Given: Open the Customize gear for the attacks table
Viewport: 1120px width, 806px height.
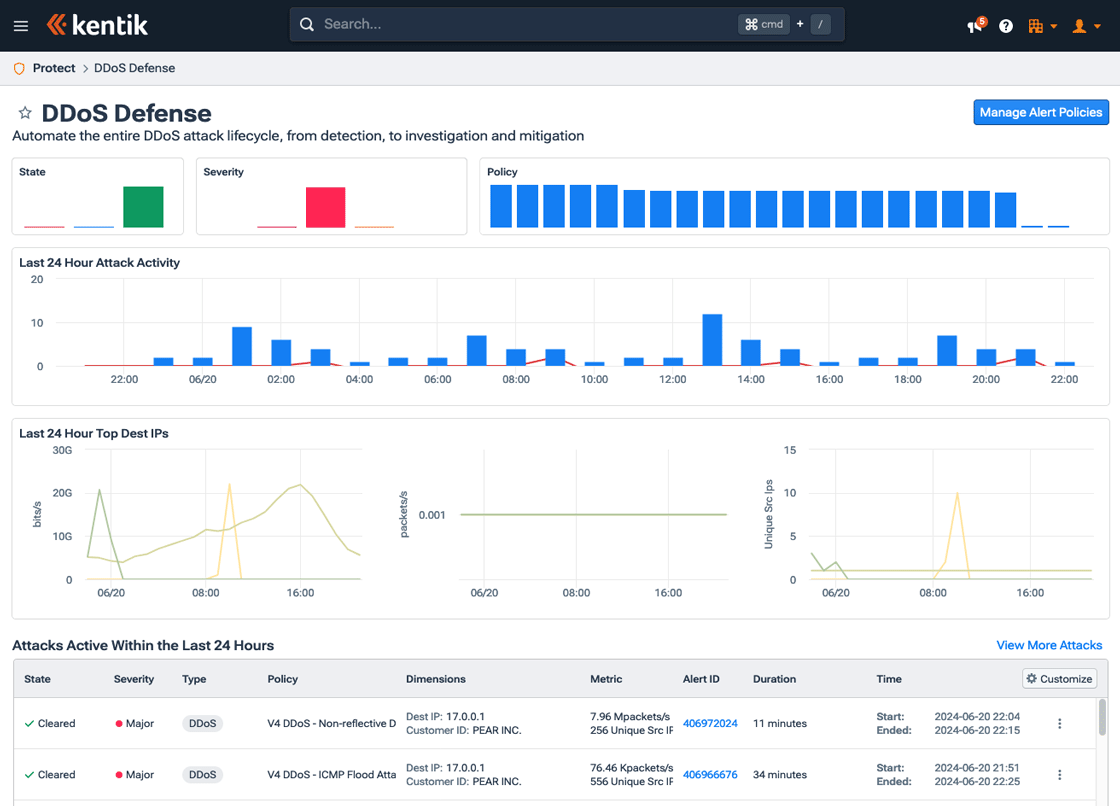Looking at the screenshot, I should coord(1058,678).
